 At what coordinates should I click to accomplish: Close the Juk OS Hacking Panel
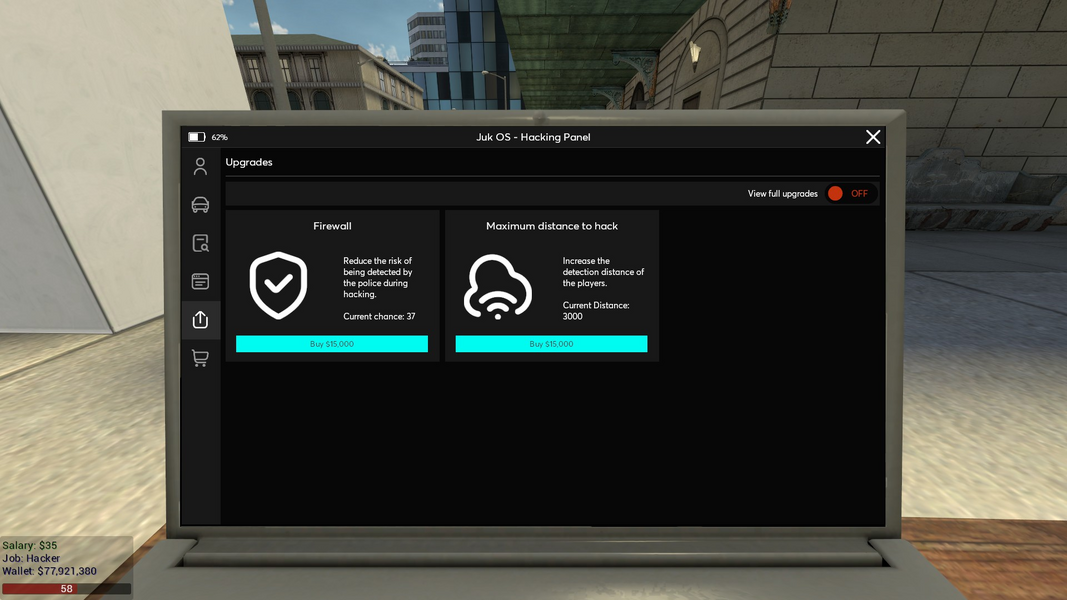coord(873,137)
